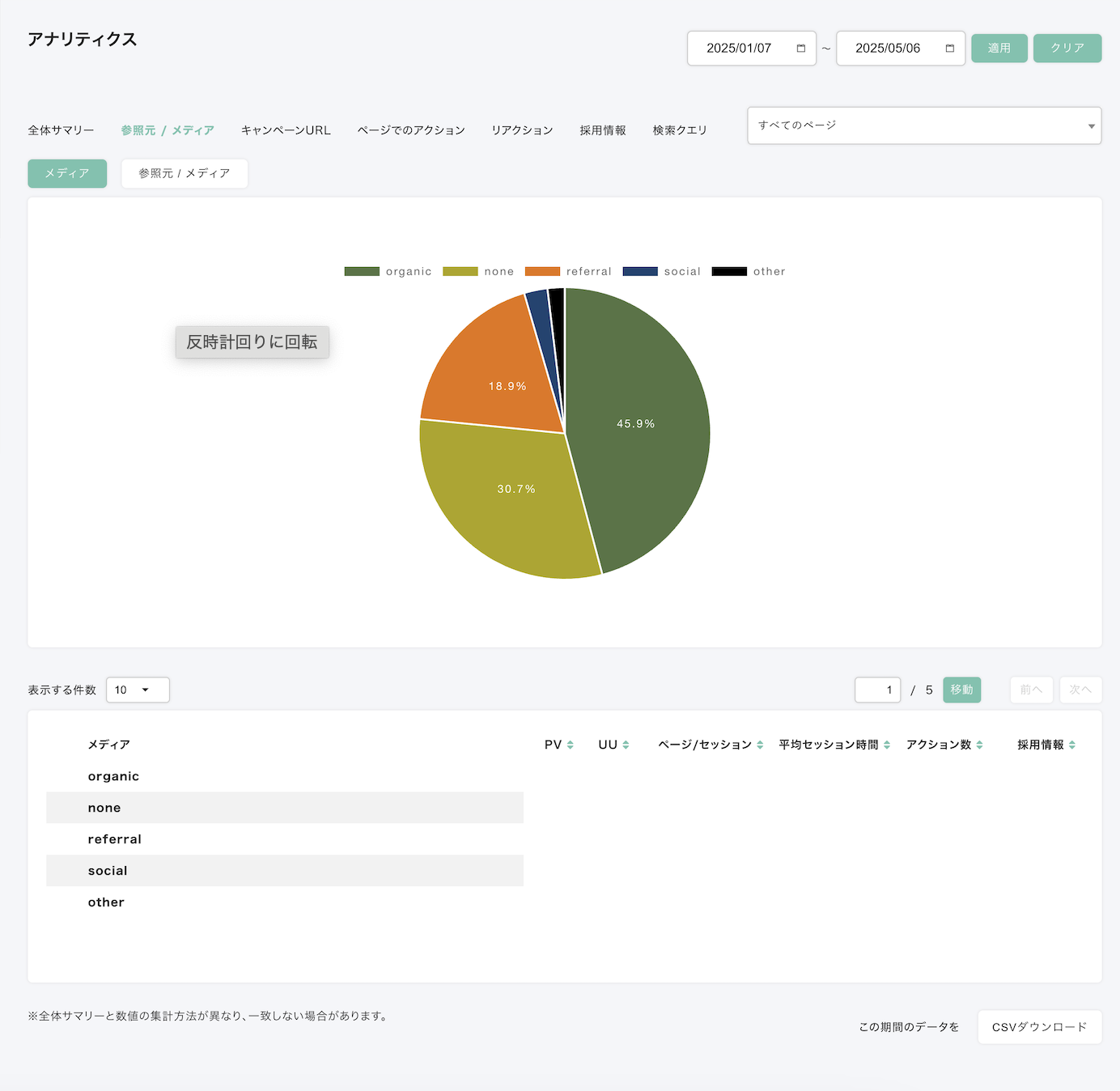Sort by アクション数 arrows
Image resolution: width=1120 pixels, height=1091 pixels.
(979, 745)
